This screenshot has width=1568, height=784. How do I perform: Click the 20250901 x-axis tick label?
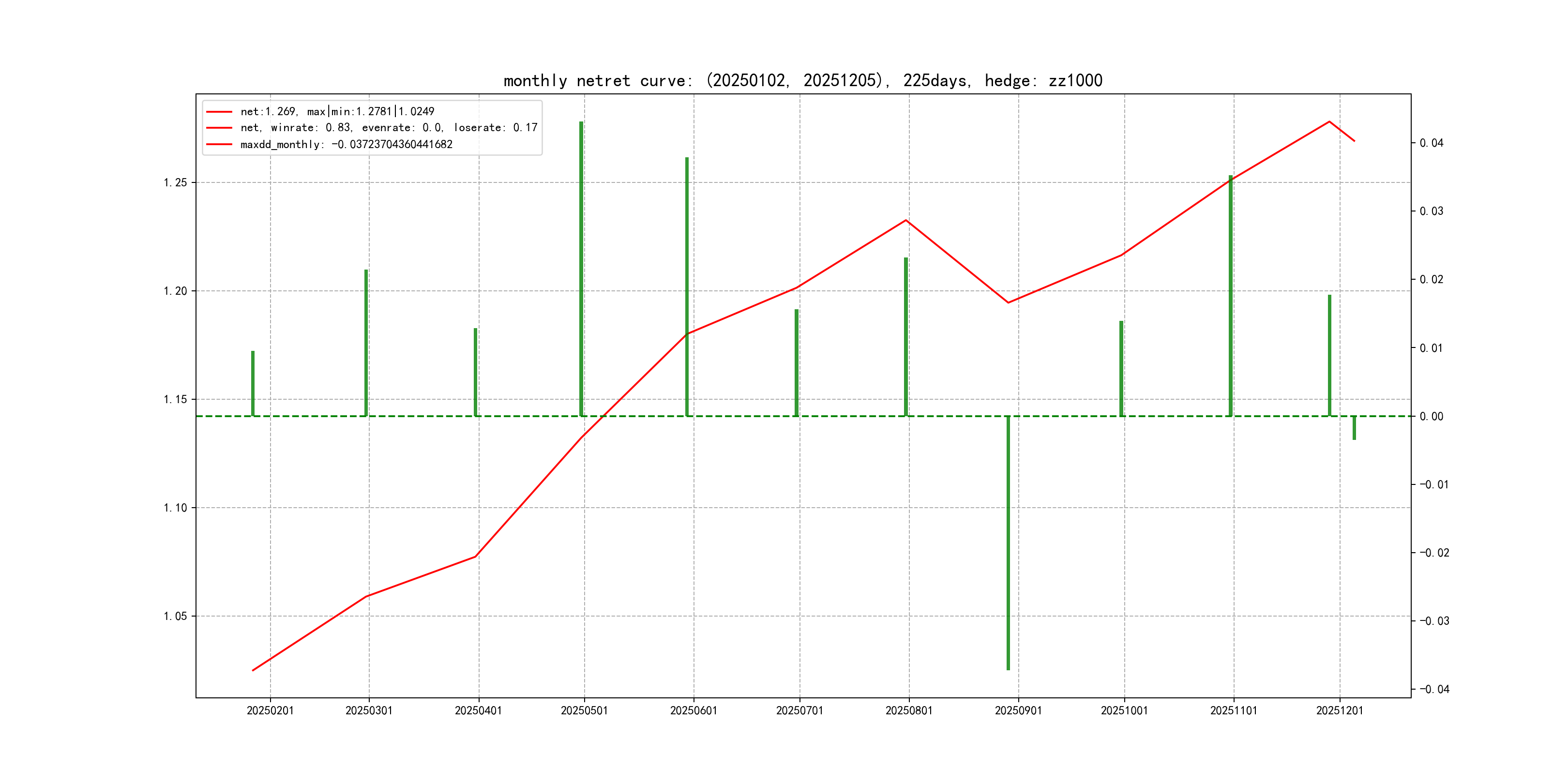pos(1018,710)
